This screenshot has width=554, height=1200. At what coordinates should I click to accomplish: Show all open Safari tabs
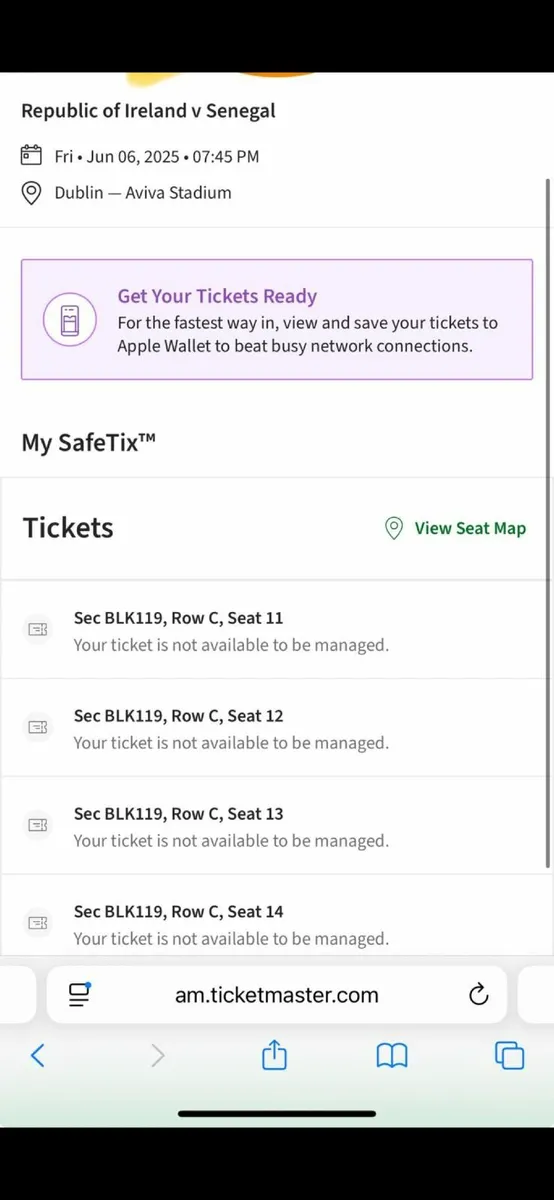pyautogui.click(x=510, y=1055)
